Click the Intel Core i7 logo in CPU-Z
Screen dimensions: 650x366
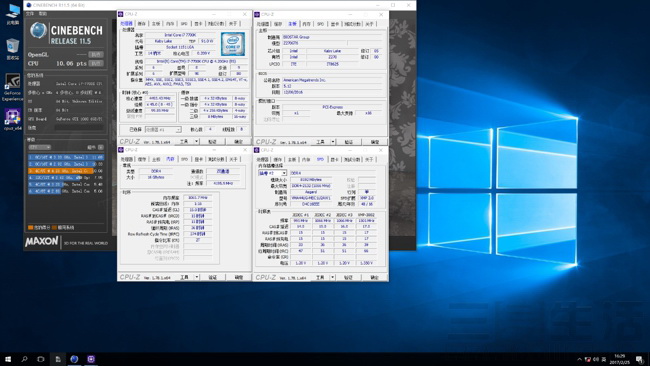coord(233,44)
